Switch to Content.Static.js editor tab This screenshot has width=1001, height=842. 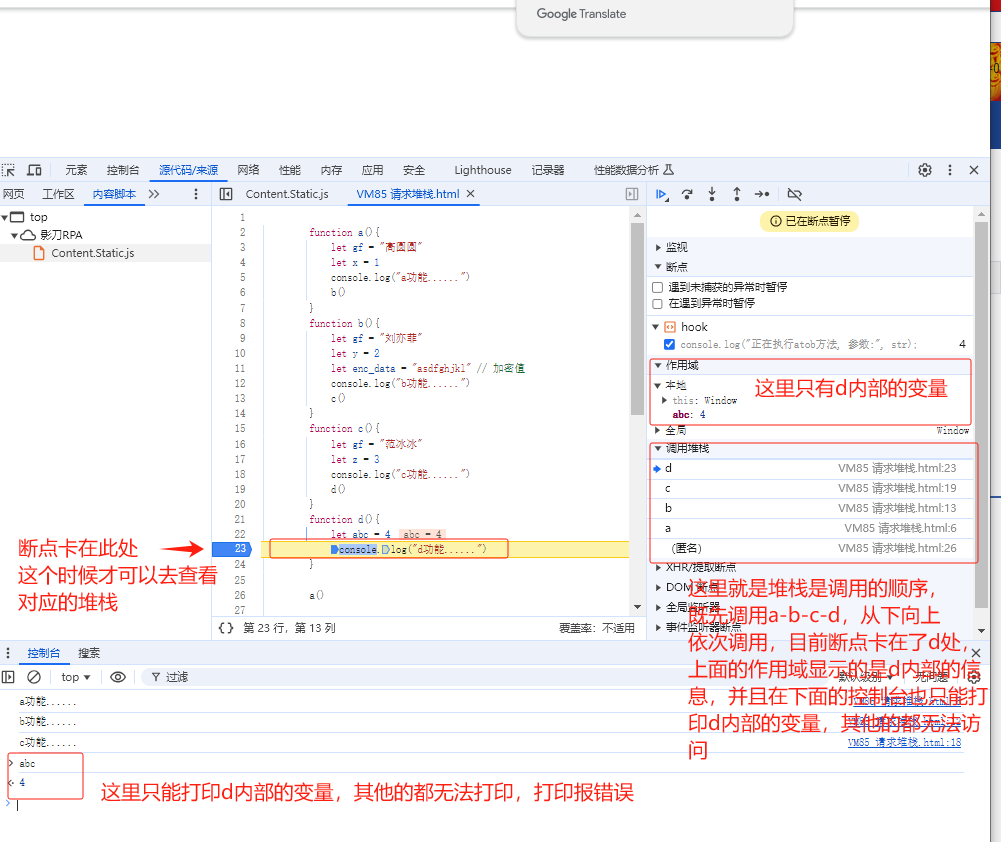(287, 194)
